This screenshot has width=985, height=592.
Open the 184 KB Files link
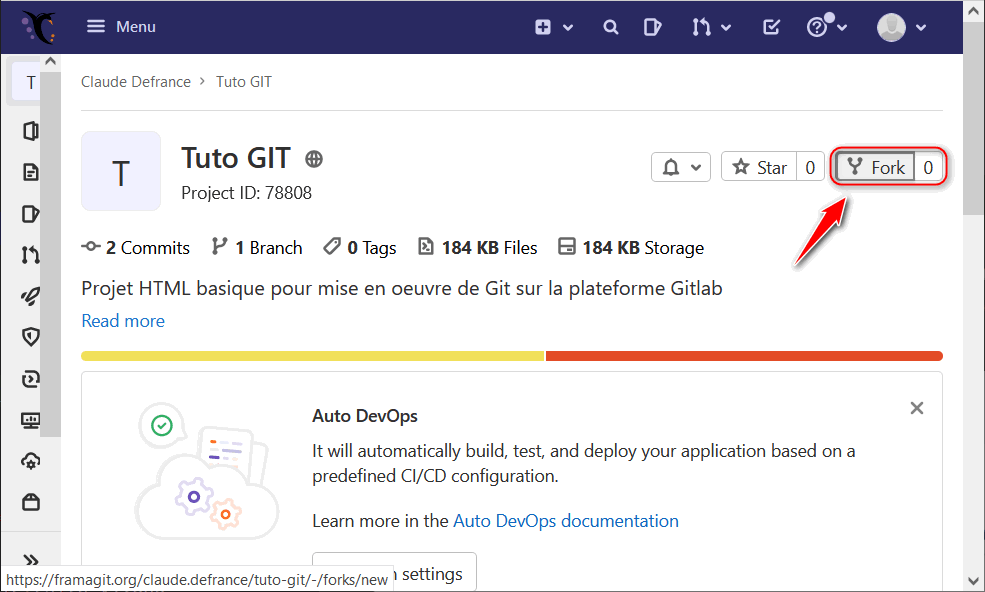[x=478, y=248]
